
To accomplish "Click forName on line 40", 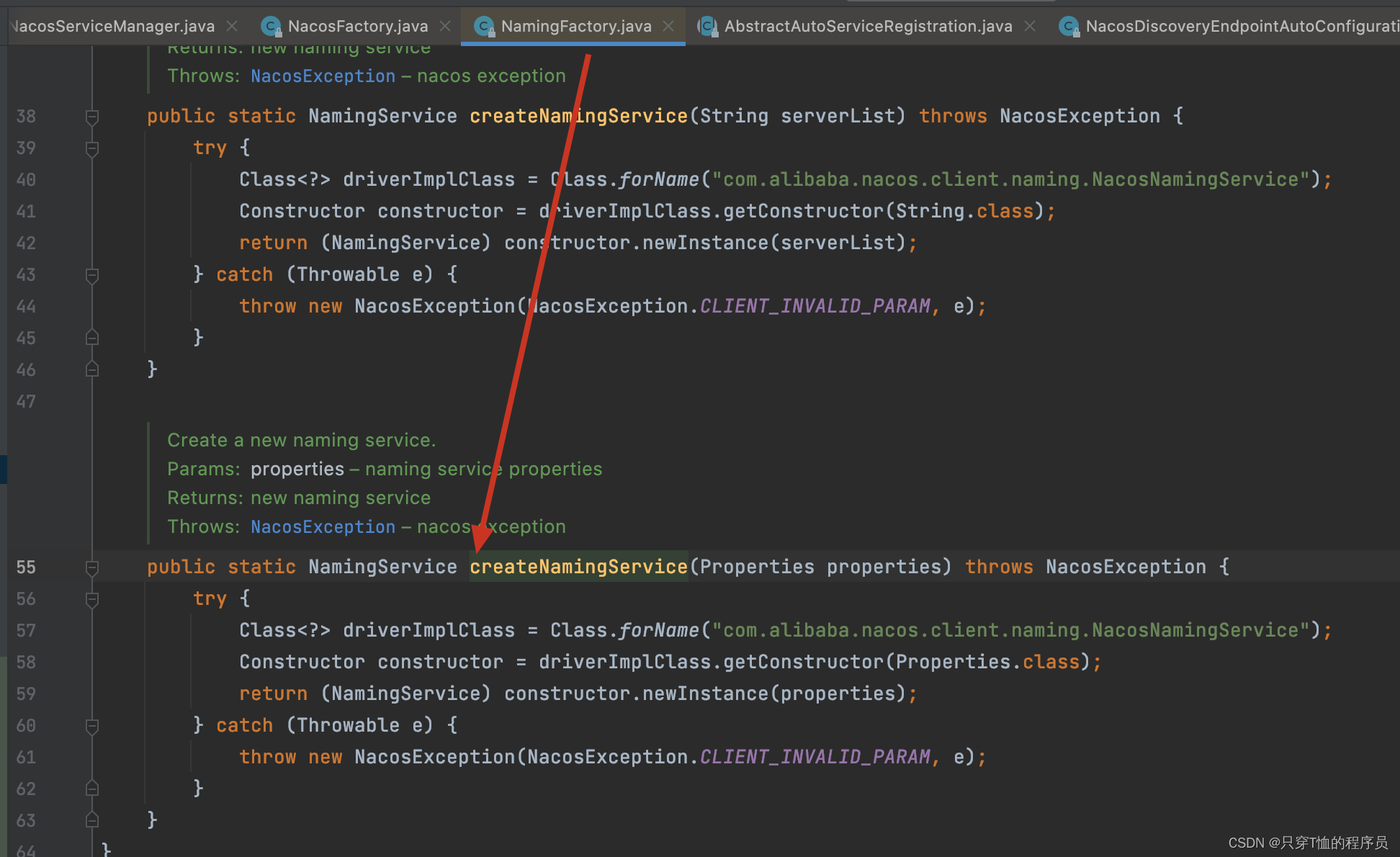I will tap(659, 179).
